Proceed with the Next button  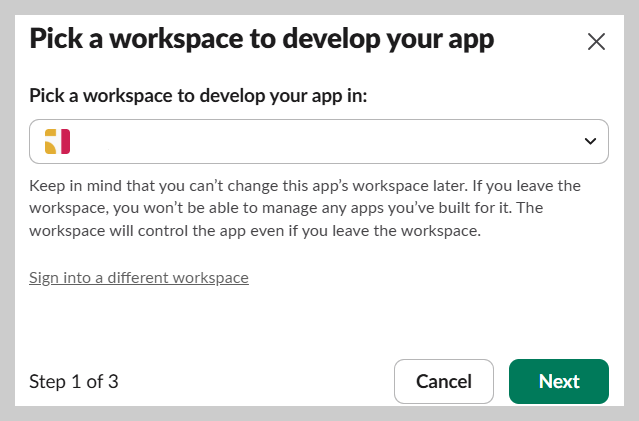(559, 381)
